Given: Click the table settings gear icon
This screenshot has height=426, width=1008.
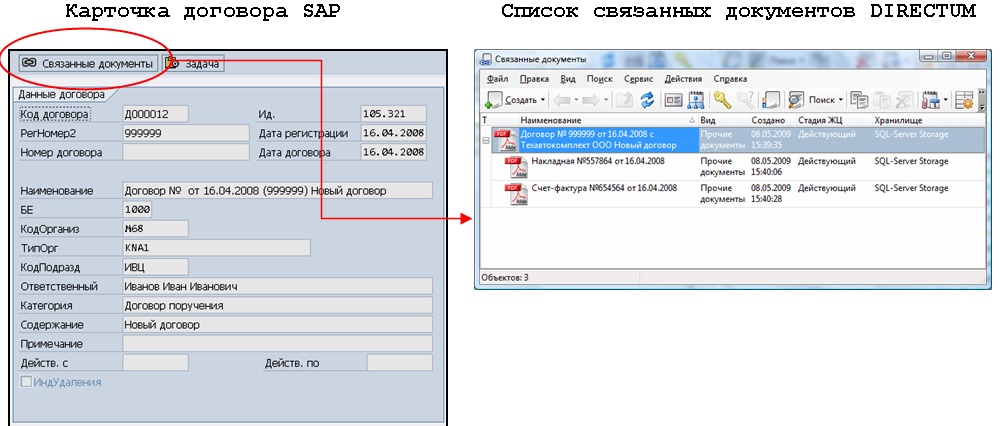Looking at the screenshot, I should coord(964,100).
